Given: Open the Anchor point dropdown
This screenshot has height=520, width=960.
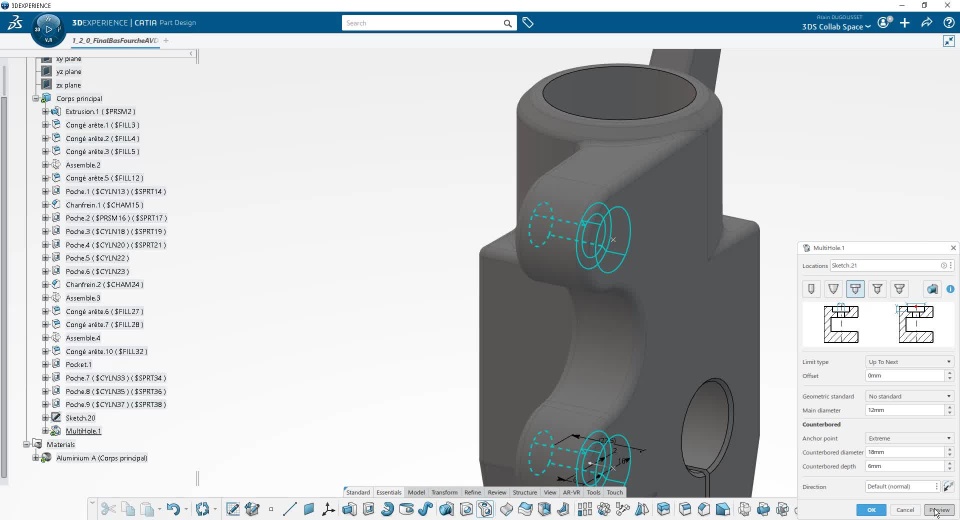Looking at the screenshot, I should pos(909,439).
